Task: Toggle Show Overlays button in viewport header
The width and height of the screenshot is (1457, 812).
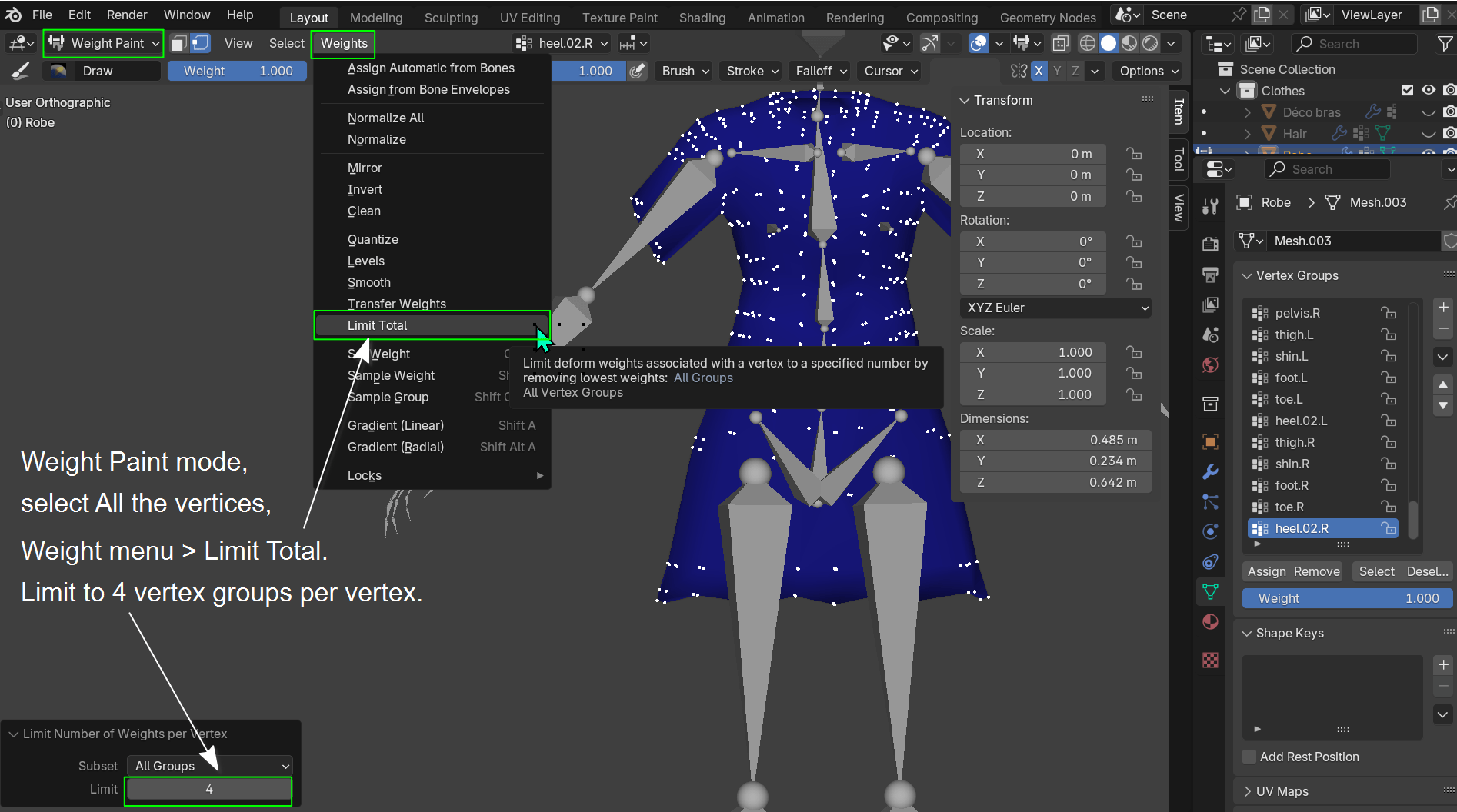Action: click(x=978, y=43)
